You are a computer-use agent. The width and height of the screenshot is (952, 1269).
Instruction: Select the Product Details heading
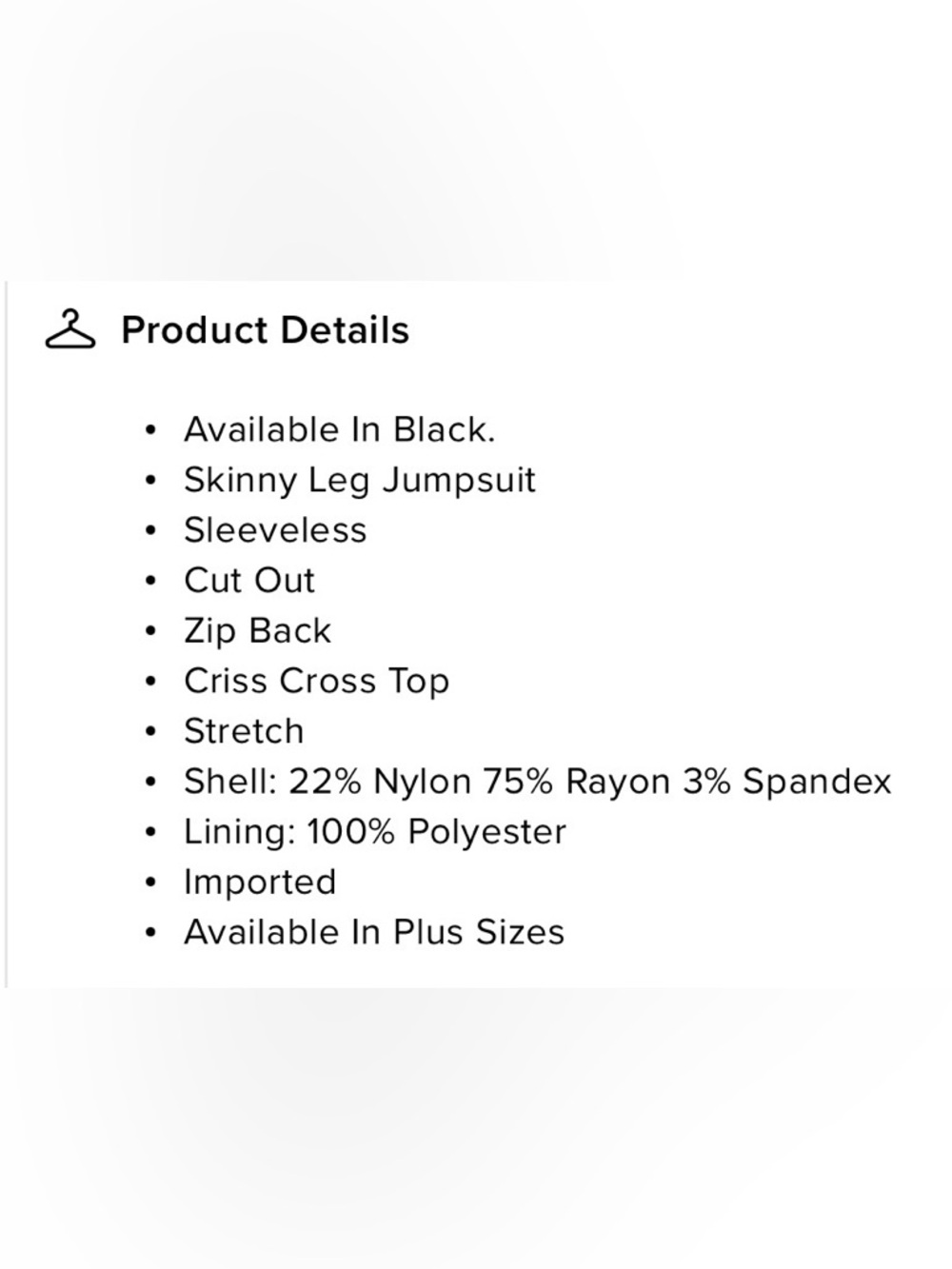click(265, 330)
